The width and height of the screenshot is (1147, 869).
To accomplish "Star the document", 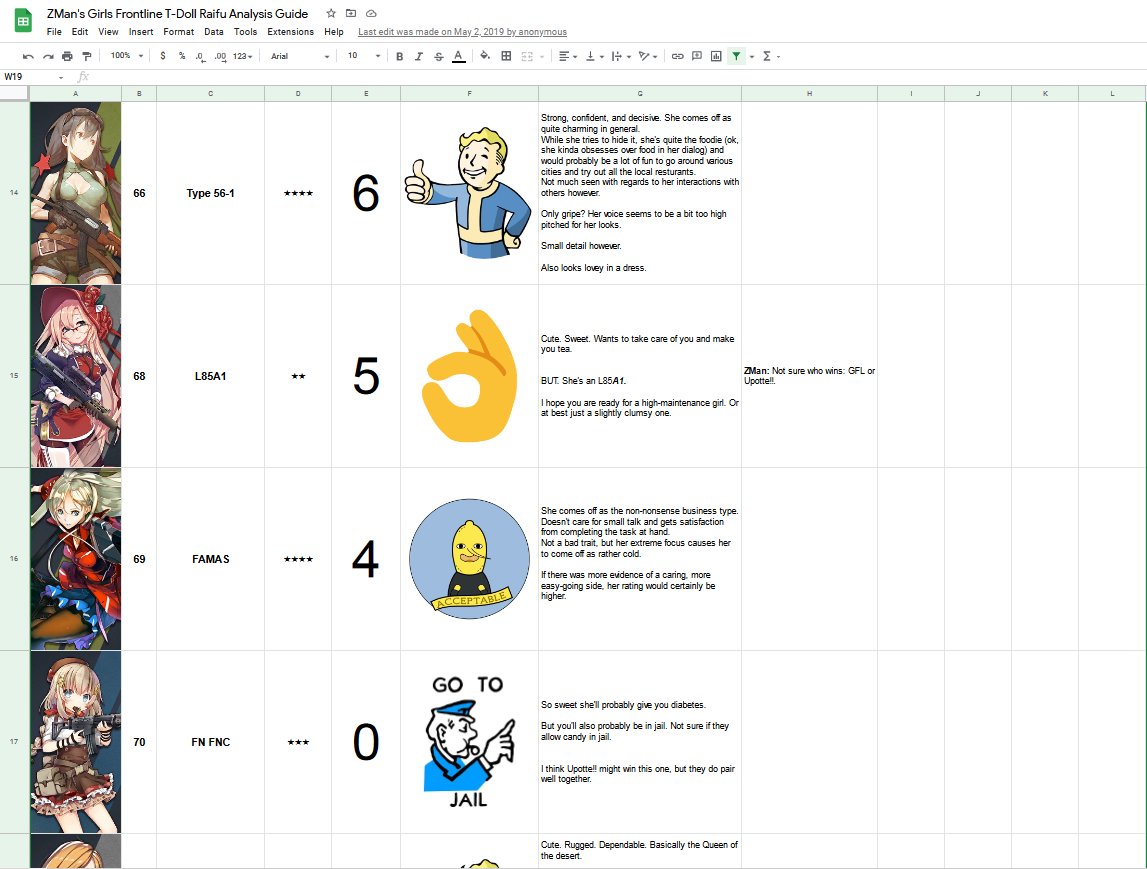I will pyautogui.click(x=331, y=13).
